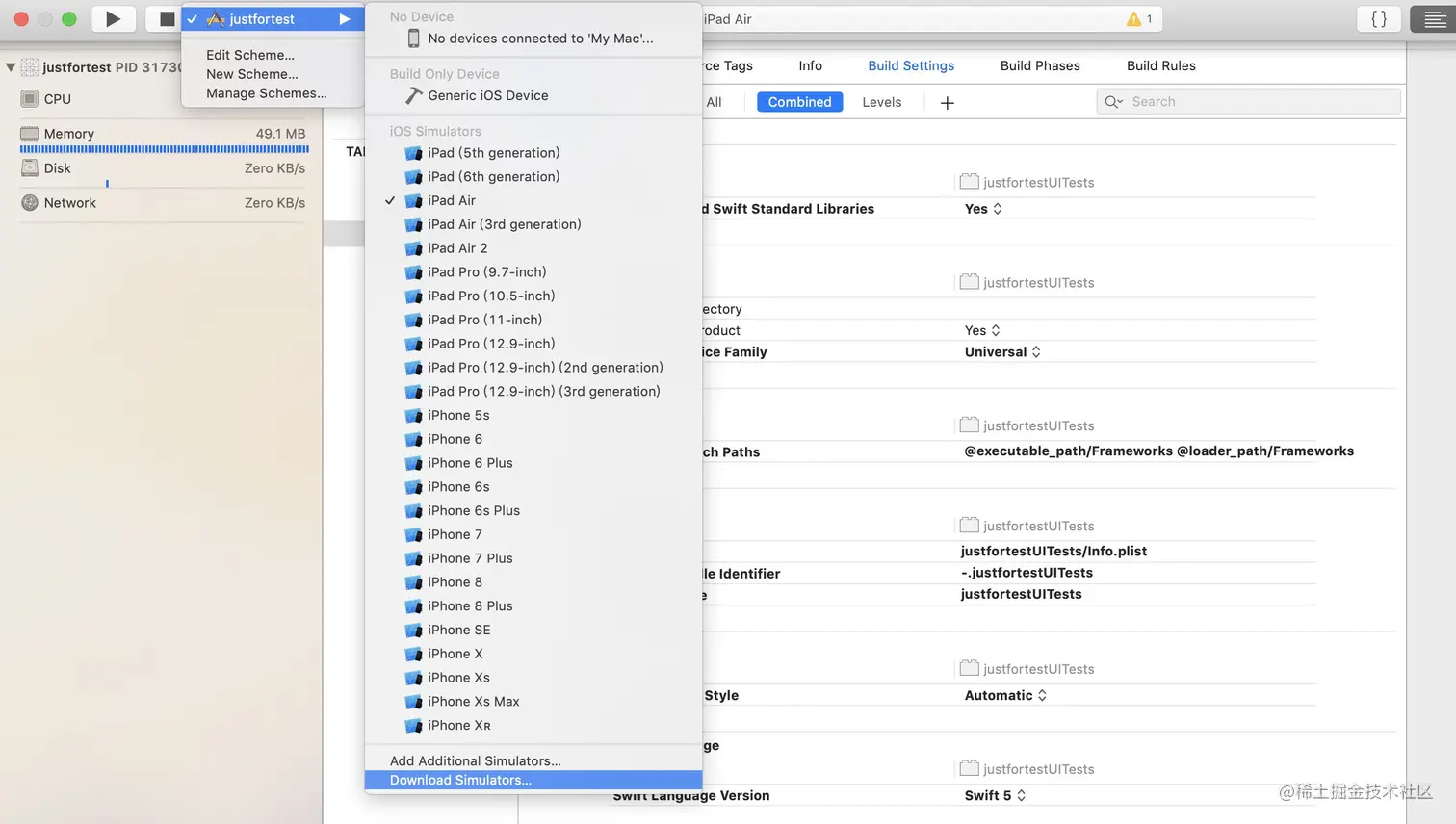Select Disk gauge in debug navigator
The image size is (1456, 824).
point(164,168)
